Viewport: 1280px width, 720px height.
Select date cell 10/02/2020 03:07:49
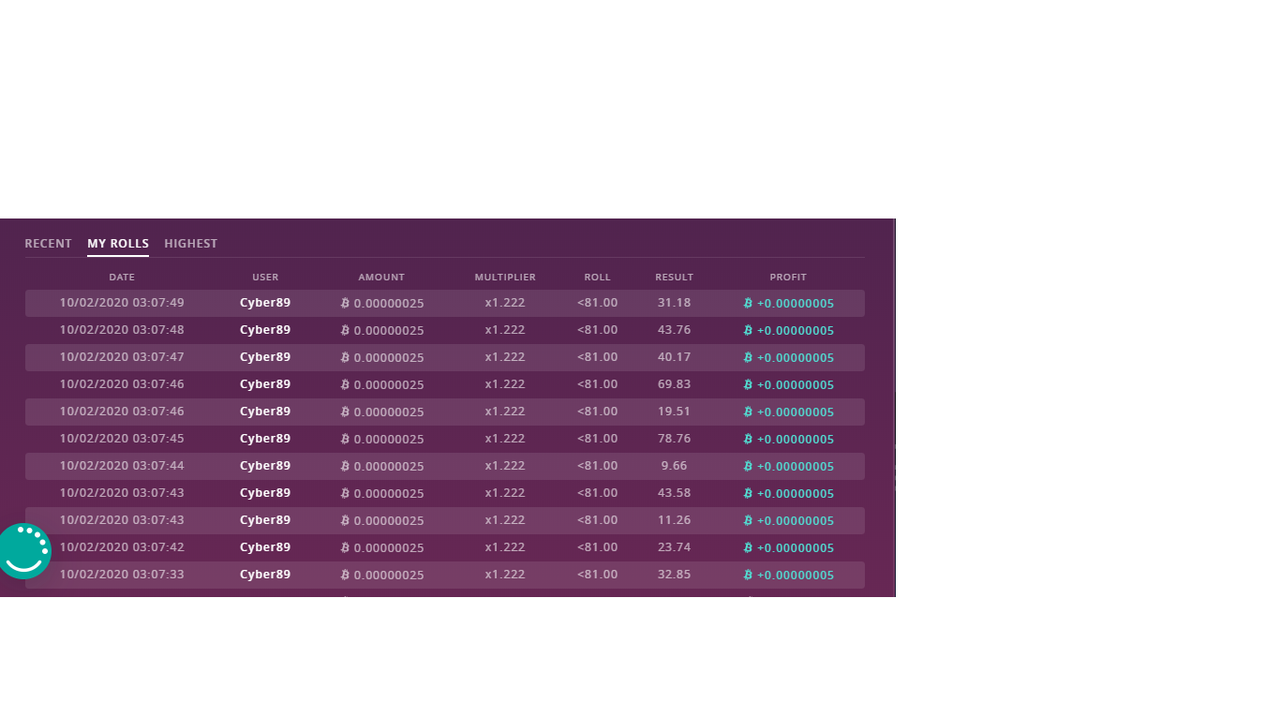pyautogui.click(x=122, y=302)
